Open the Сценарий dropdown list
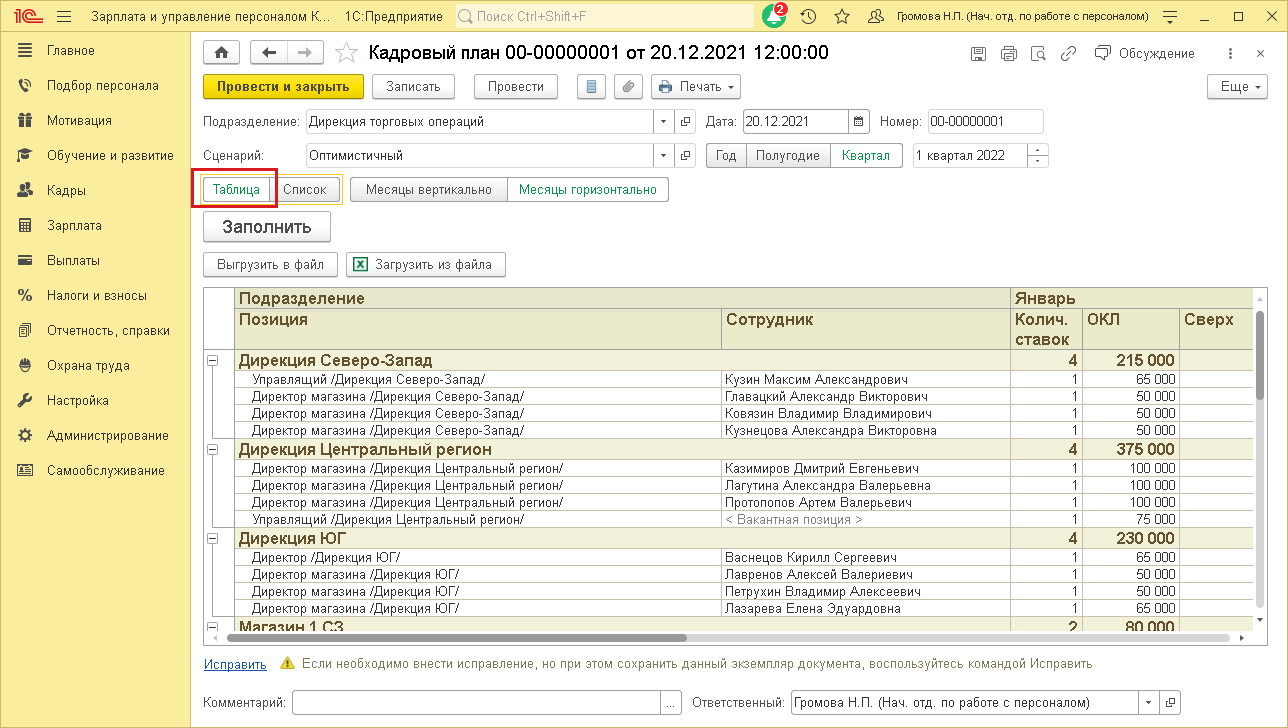Viewport: 1288px width, 728px height. [664, 156]
